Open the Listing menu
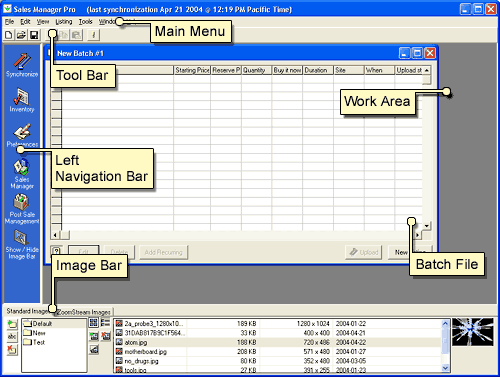The height and width of the screenshot is (377, 500). tap(63, 22)
